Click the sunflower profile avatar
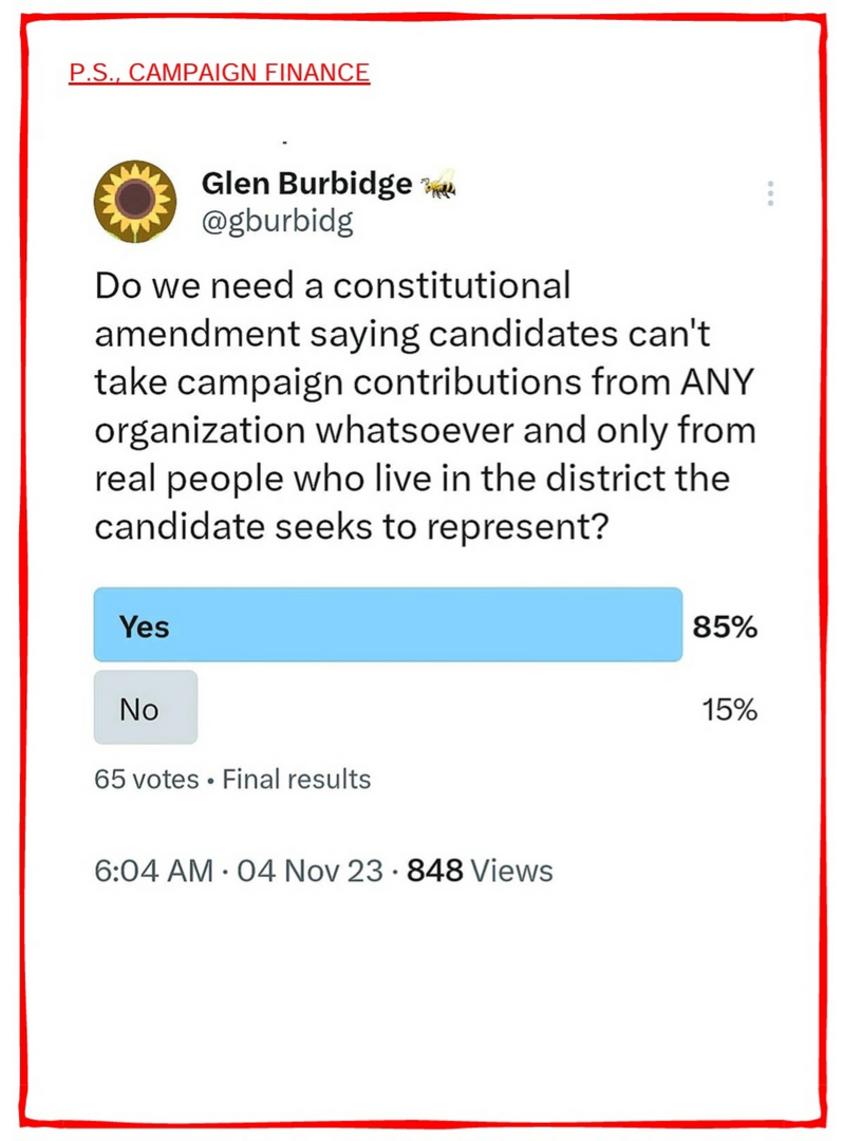Viewport: 843px width, 1141px height. pos(135,201)
